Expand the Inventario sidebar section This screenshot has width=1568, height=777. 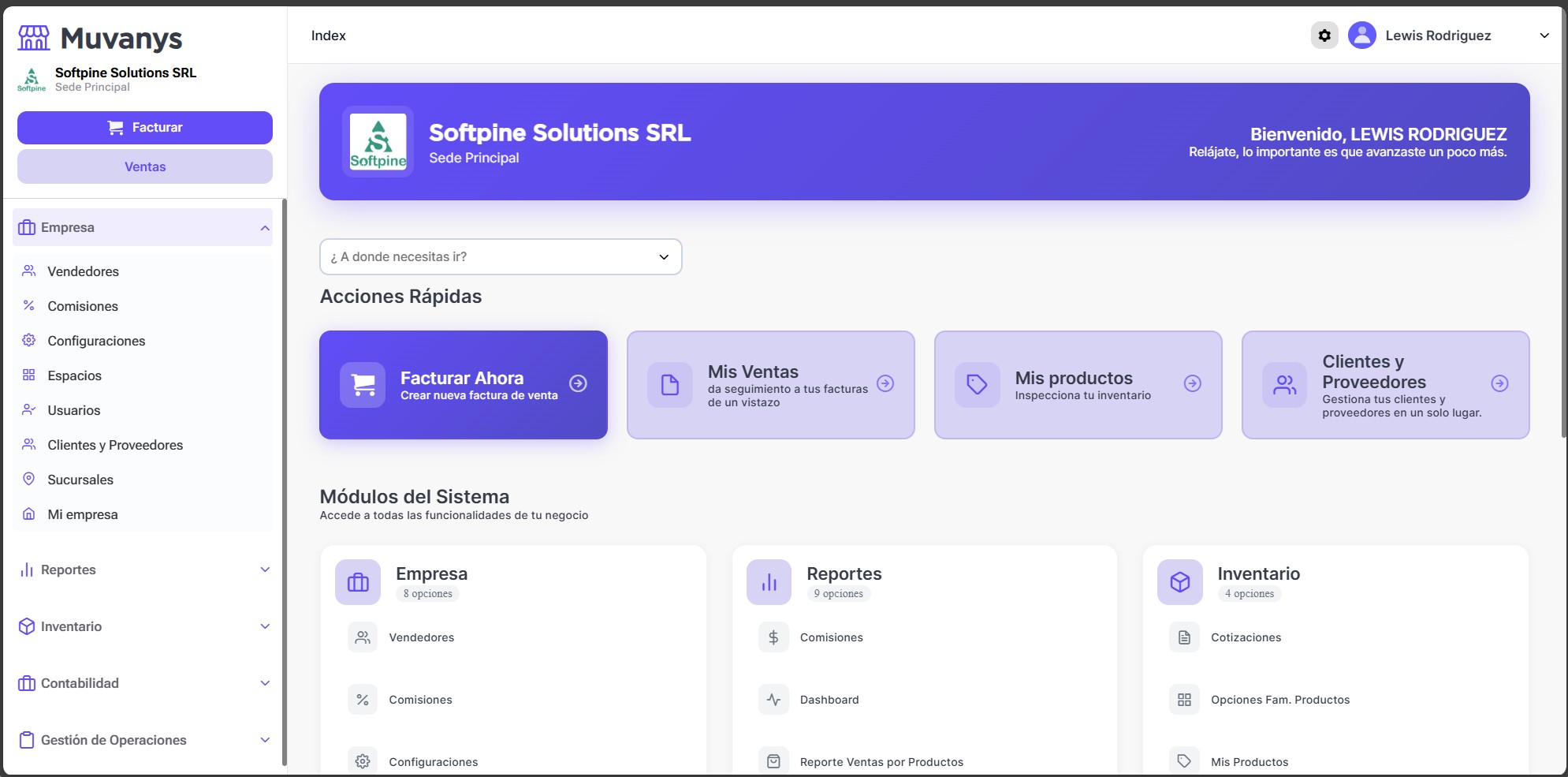pos(265,626)
